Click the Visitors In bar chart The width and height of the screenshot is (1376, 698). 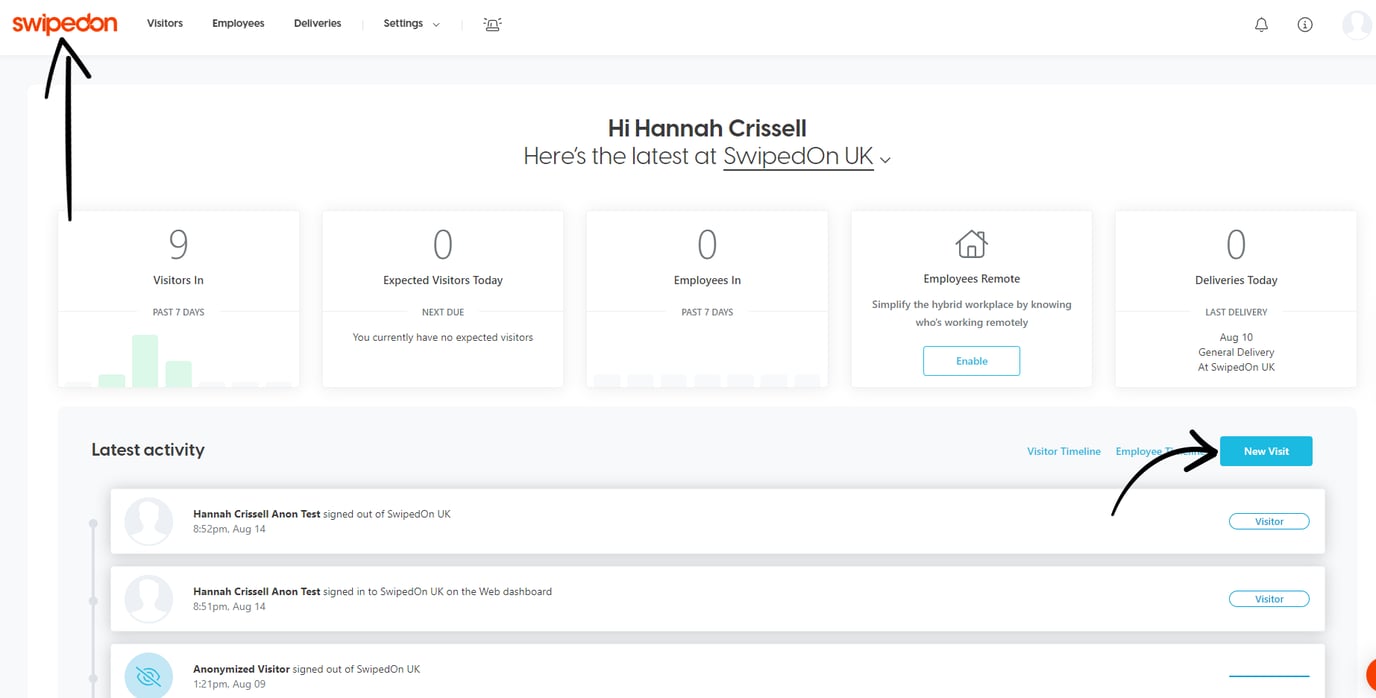(178, 361)
